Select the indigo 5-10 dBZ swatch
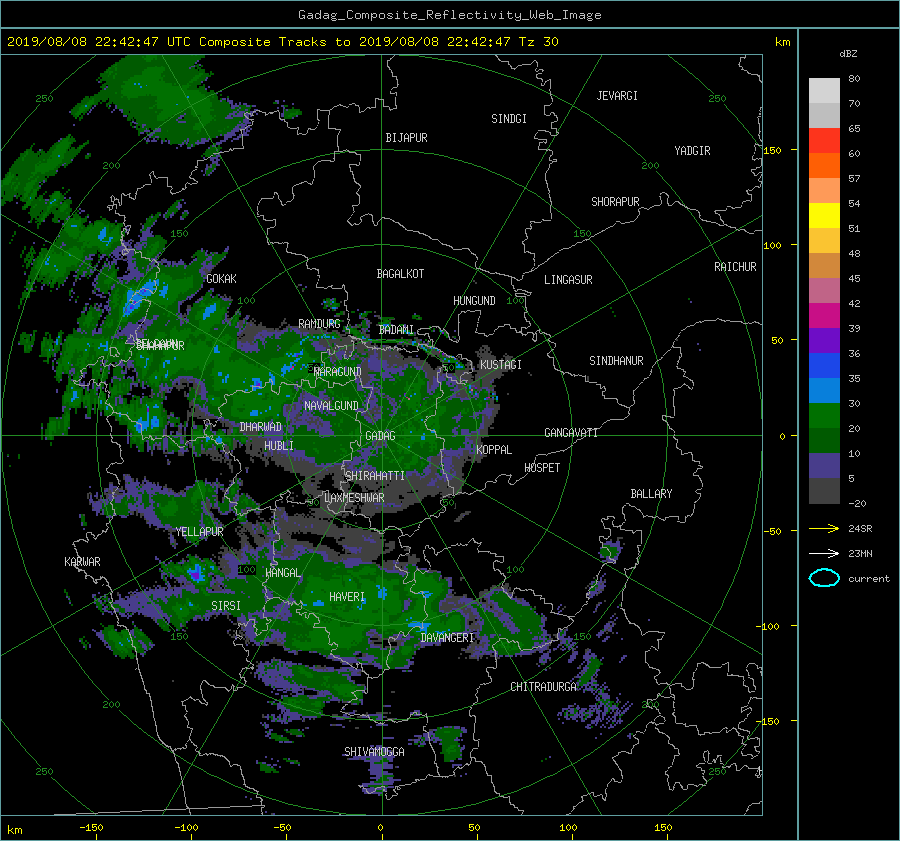 [x=824, y=466]
